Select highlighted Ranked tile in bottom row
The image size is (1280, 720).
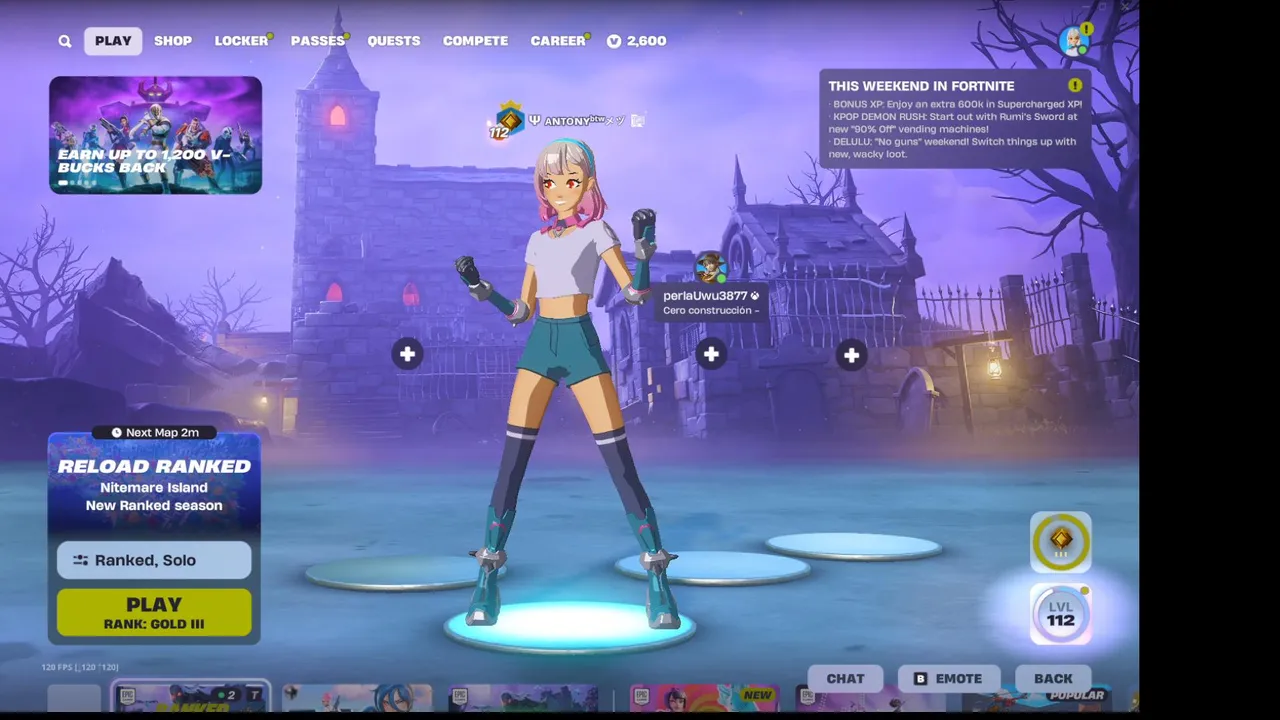point(190,697)
